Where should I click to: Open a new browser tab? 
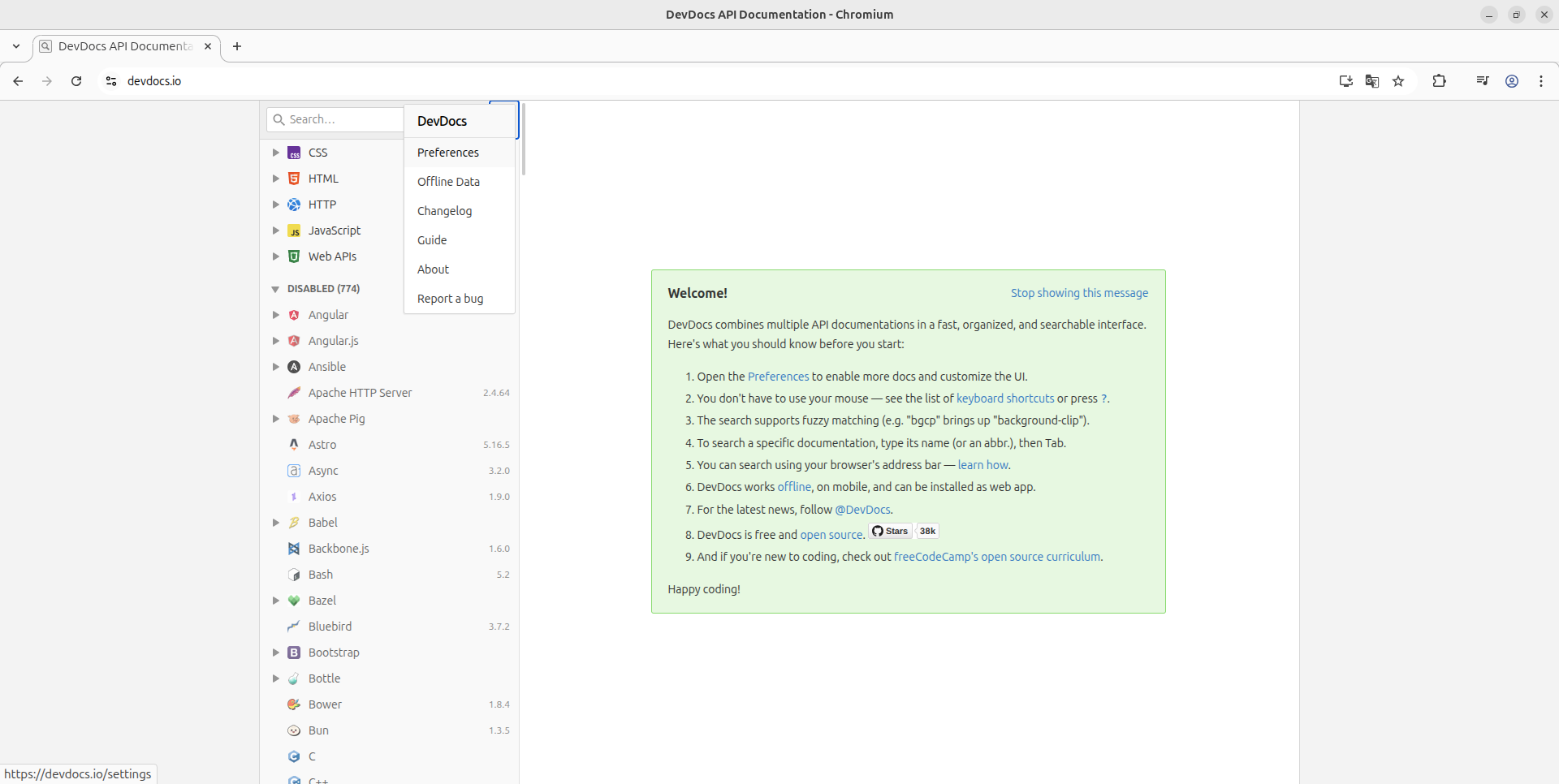[x=237, y=46]
